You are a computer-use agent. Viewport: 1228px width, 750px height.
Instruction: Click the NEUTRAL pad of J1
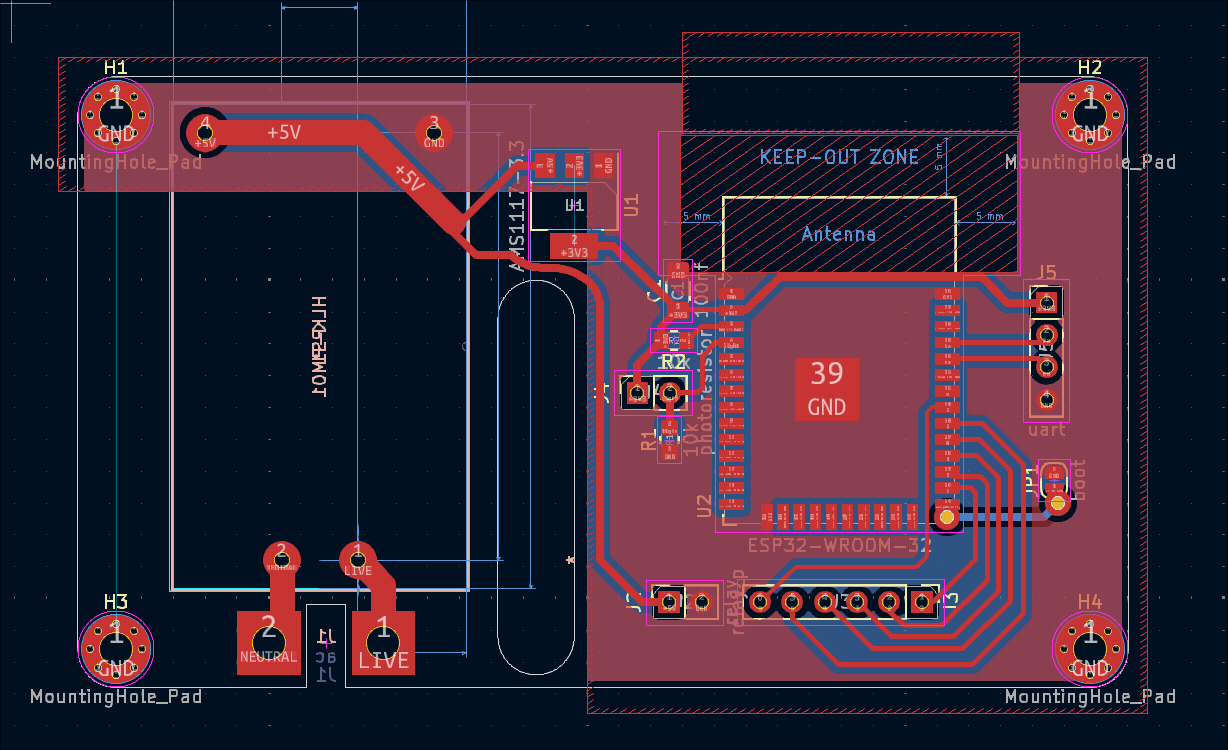pyautogui.click(x=268, y=642)
